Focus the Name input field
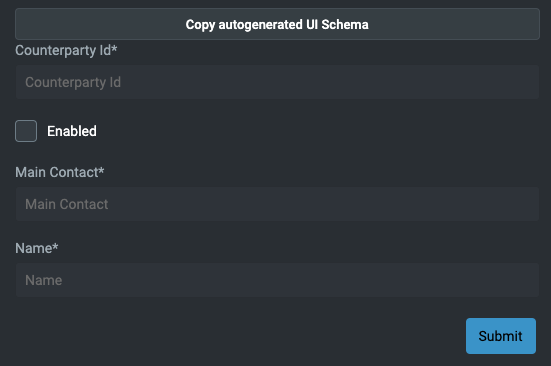 tap(277, 280)
